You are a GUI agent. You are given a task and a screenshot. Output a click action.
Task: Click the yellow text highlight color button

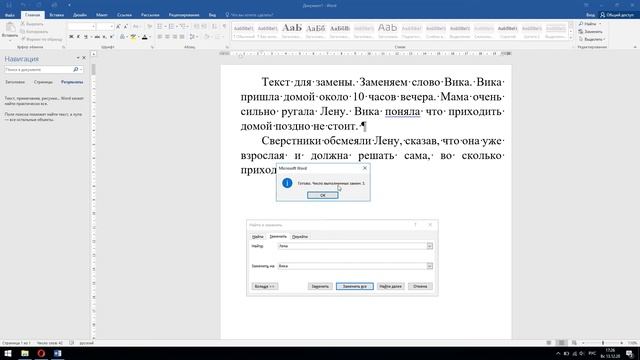(x=133, y=37)
